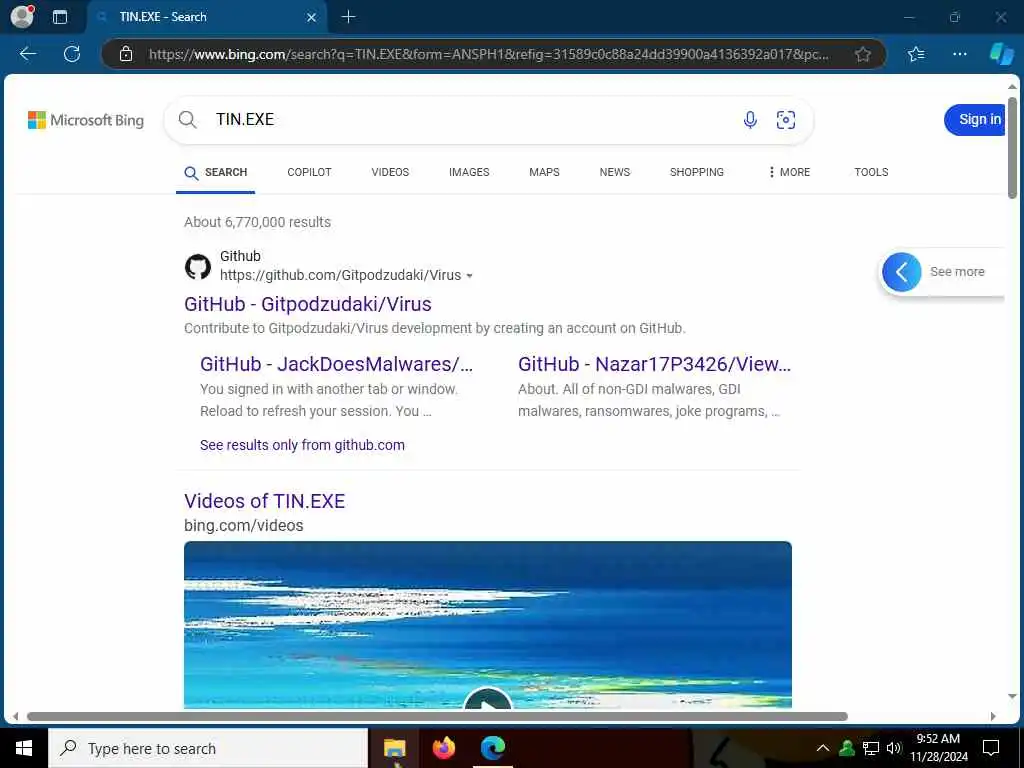This screenshot has width=1024, height=768.
Task: View site information lock icon
Action: pyautogui.click(x=126, y=54)
